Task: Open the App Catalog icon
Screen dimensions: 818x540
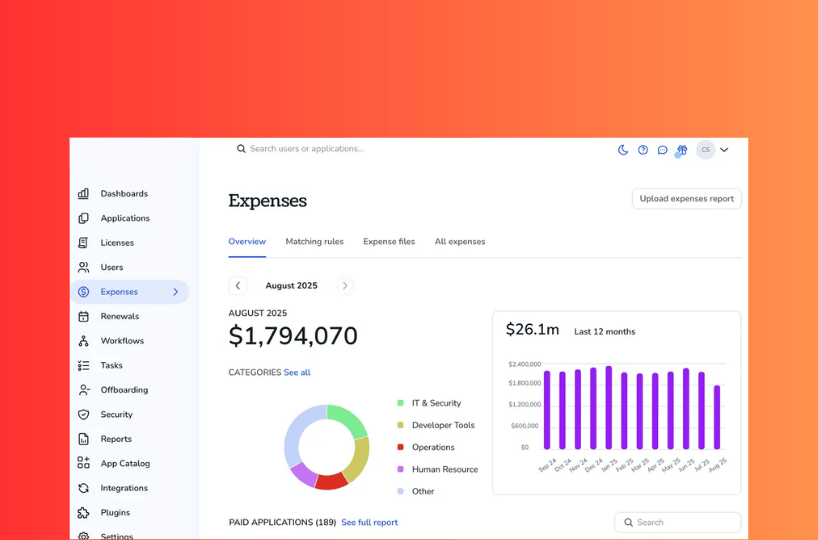Action: point(84,463)
